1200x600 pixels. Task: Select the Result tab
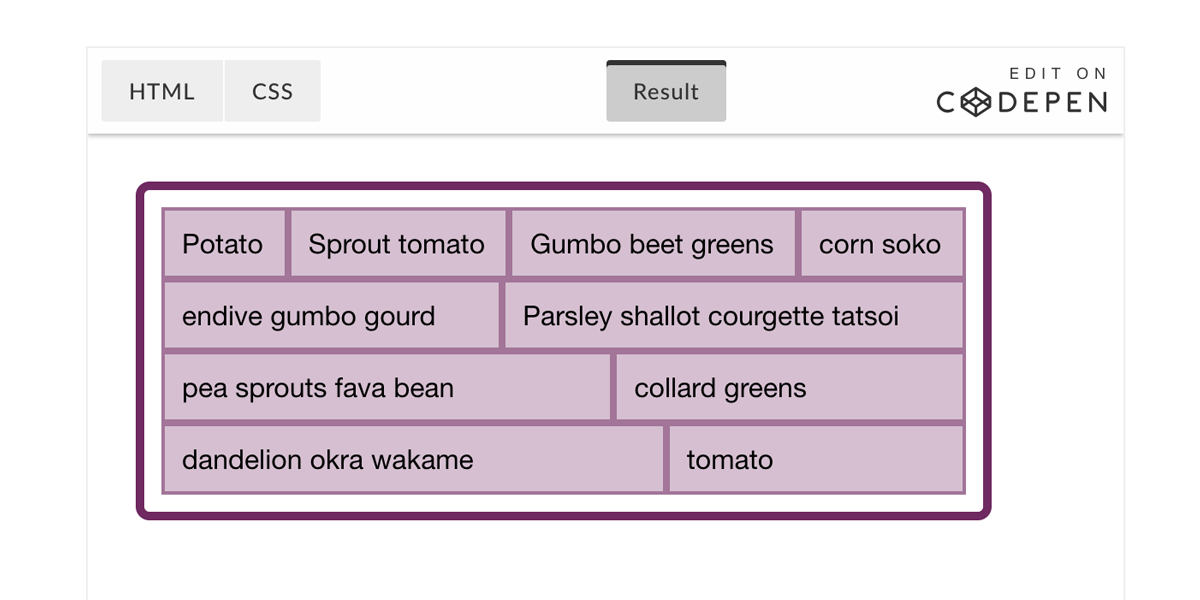coord(666,92)
